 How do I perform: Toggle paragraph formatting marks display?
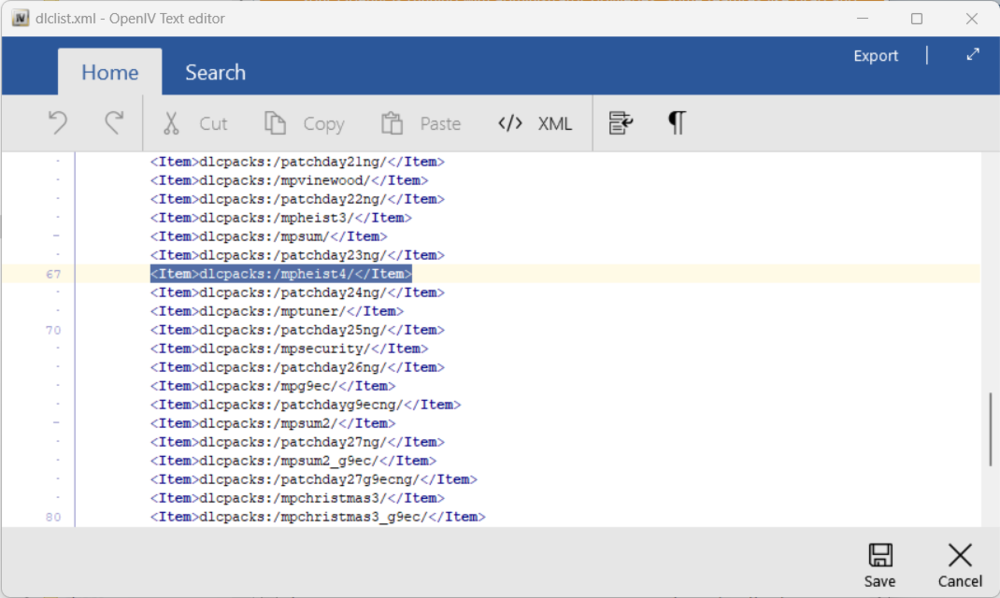677,122
